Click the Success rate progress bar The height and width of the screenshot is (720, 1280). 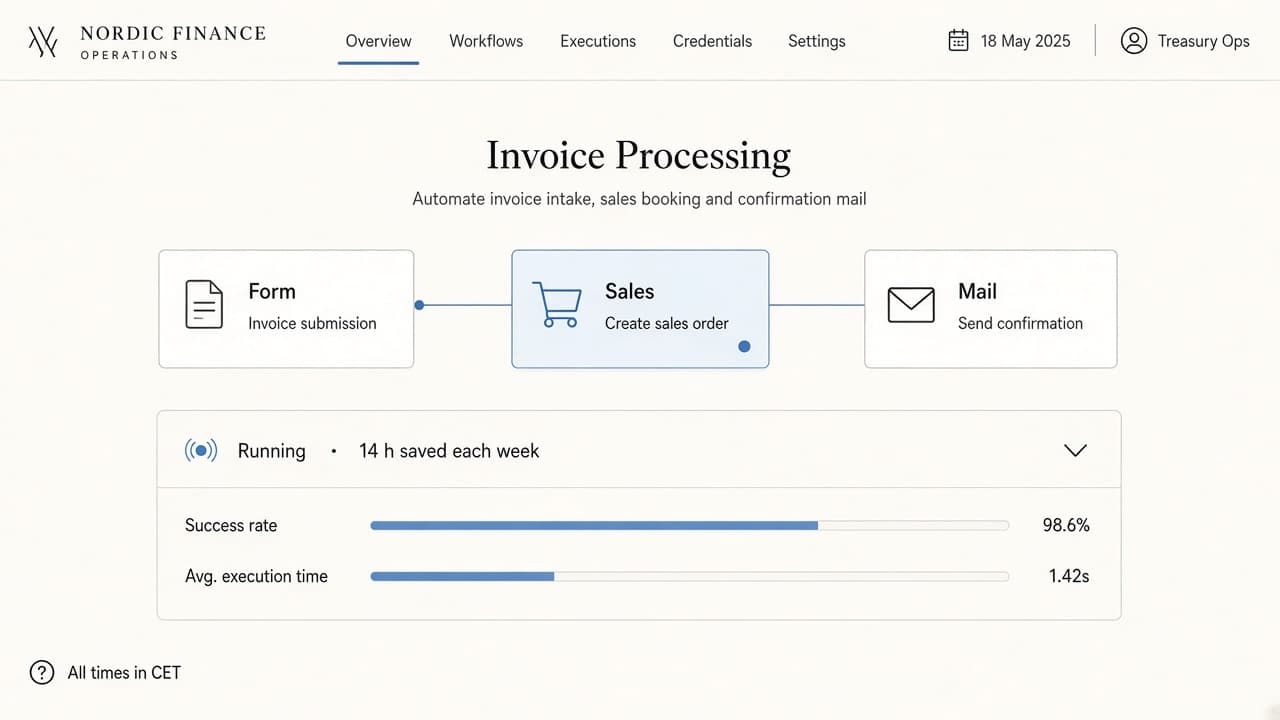click(x=689, y=525)
